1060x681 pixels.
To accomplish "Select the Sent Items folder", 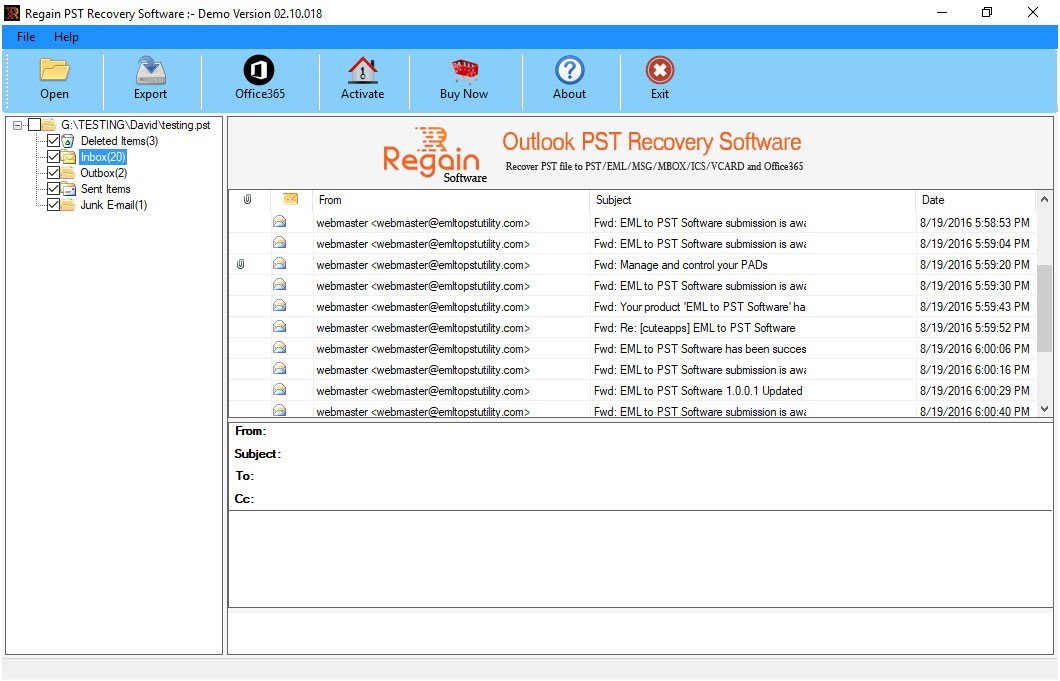I will [105, 189].
